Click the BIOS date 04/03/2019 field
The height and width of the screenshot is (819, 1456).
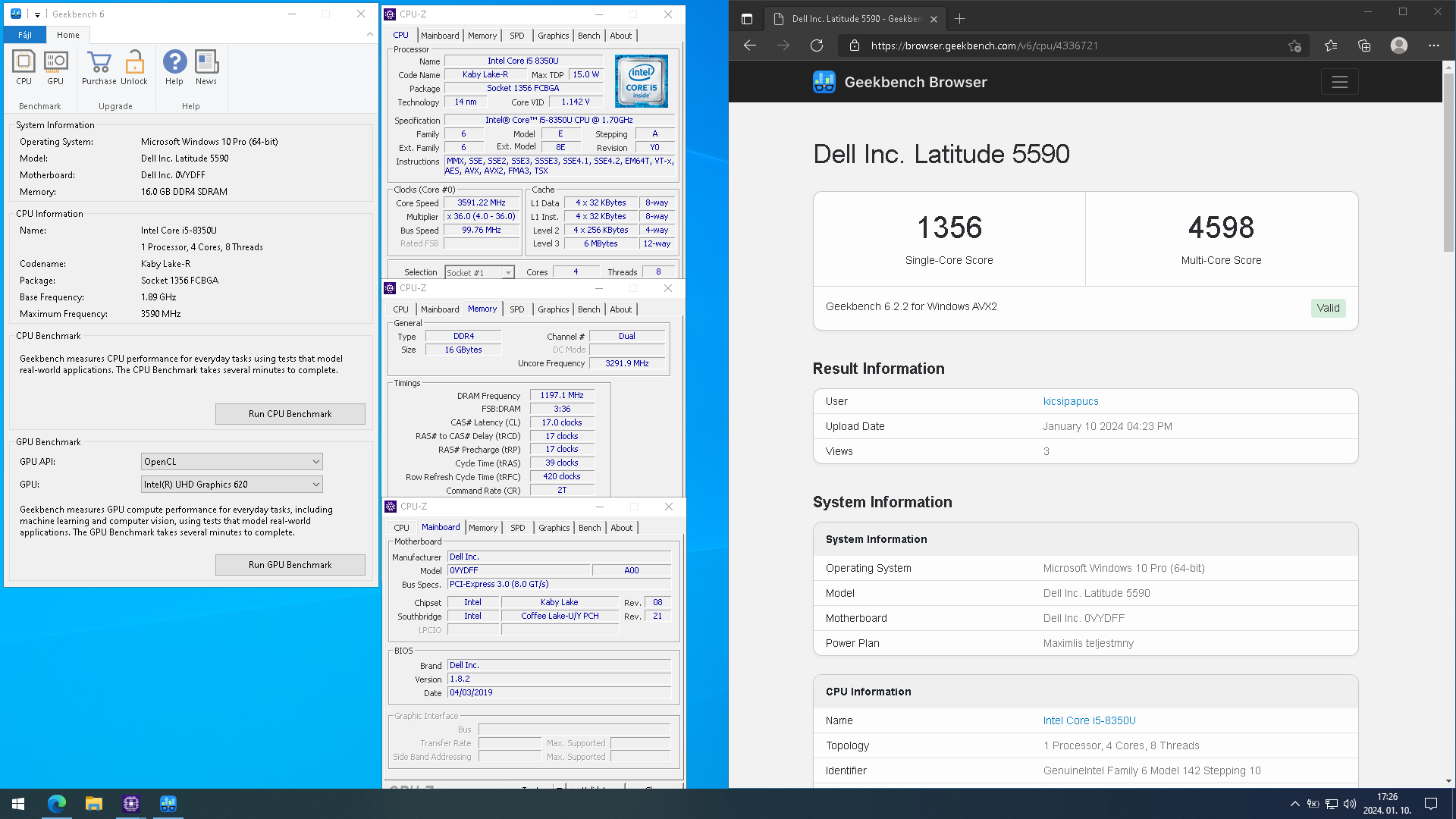559,693
